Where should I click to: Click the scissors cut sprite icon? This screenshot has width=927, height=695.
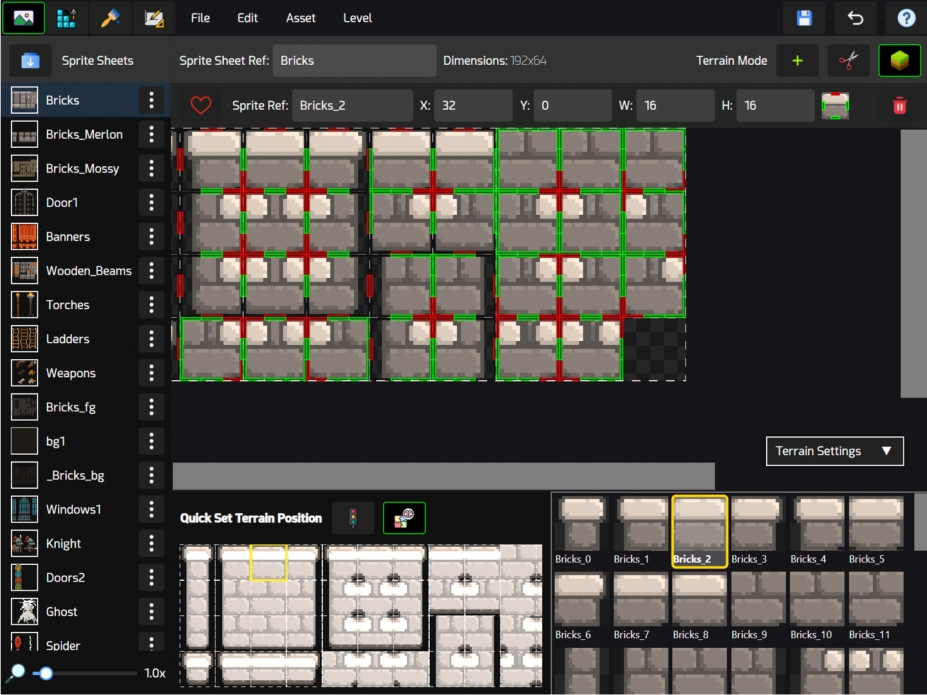click(848, 61)
